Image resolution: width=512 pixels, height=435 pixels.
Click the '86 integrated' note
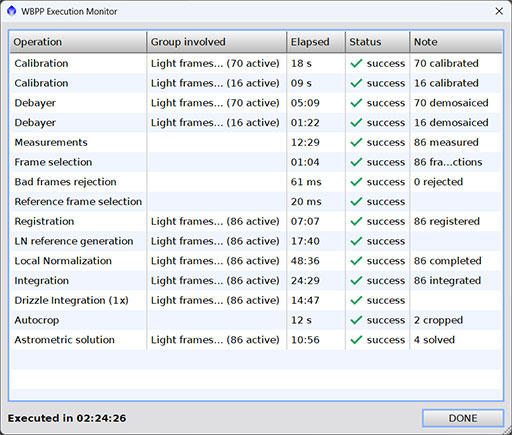pyautogui.click(x=447, y=280)
